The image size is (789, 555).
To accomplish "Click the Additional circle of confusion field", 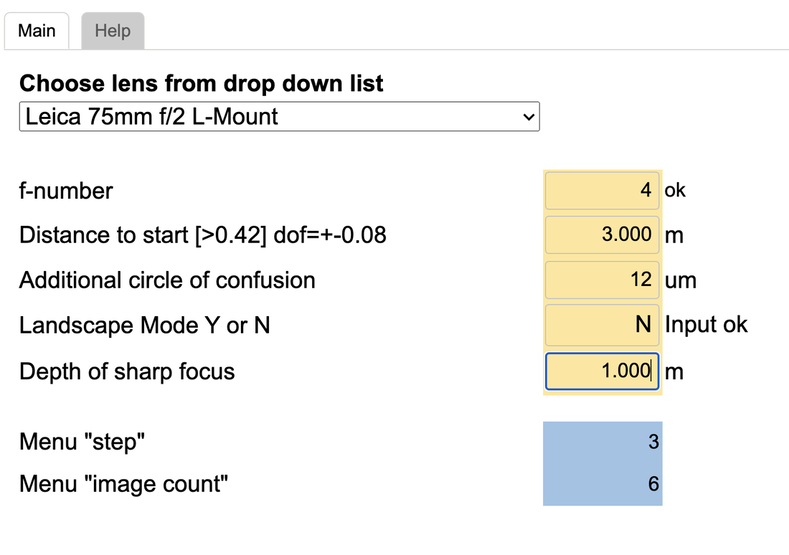I will tap(602, 280).
